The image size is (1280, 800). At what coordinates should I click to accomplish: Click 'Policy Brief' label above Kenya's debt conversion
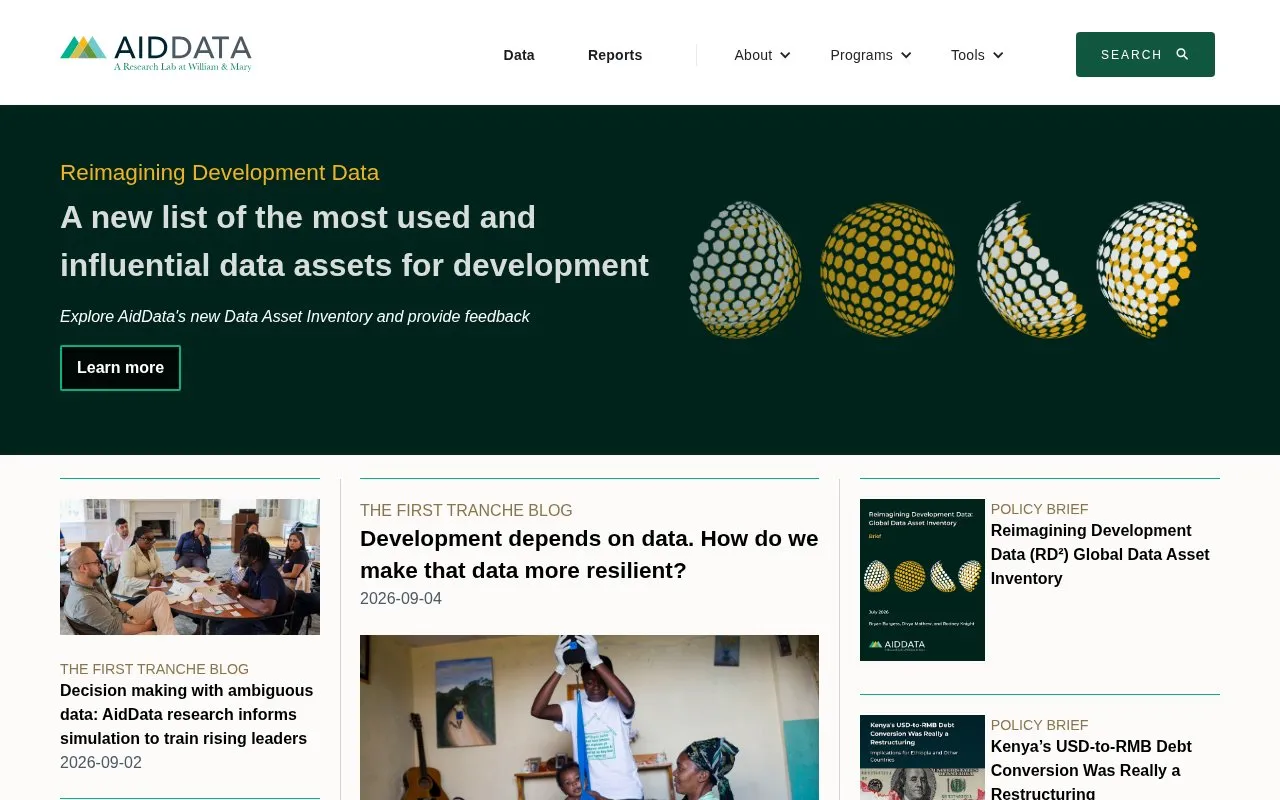1039,725
